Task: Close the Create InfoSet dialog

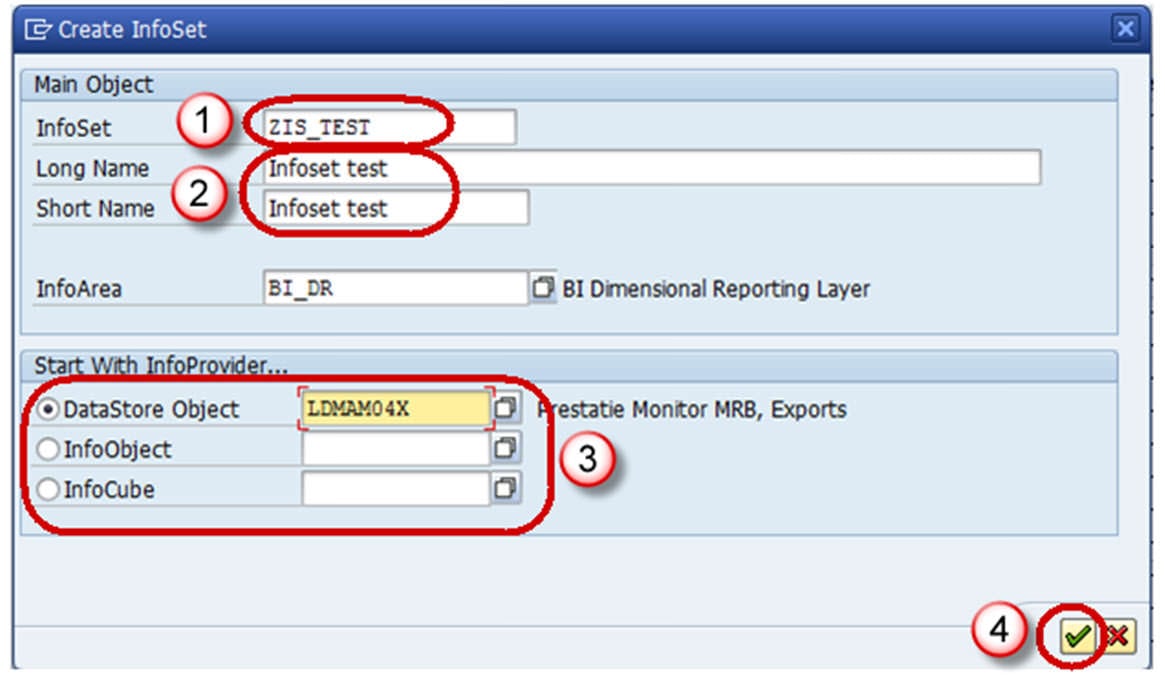Action: click(x=1126, y=28)
